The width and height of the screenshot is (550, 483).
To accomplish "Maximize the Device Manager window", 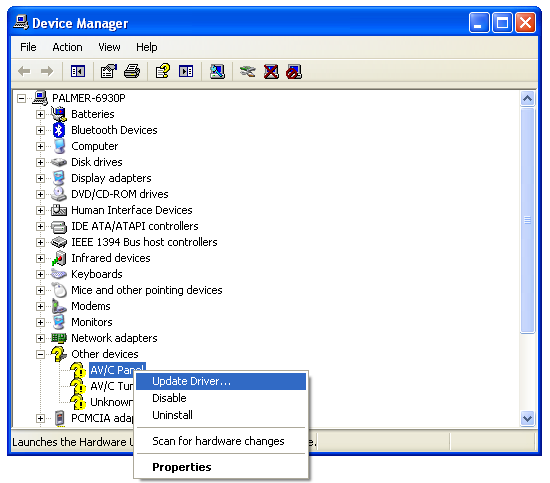I will (502, 23).
